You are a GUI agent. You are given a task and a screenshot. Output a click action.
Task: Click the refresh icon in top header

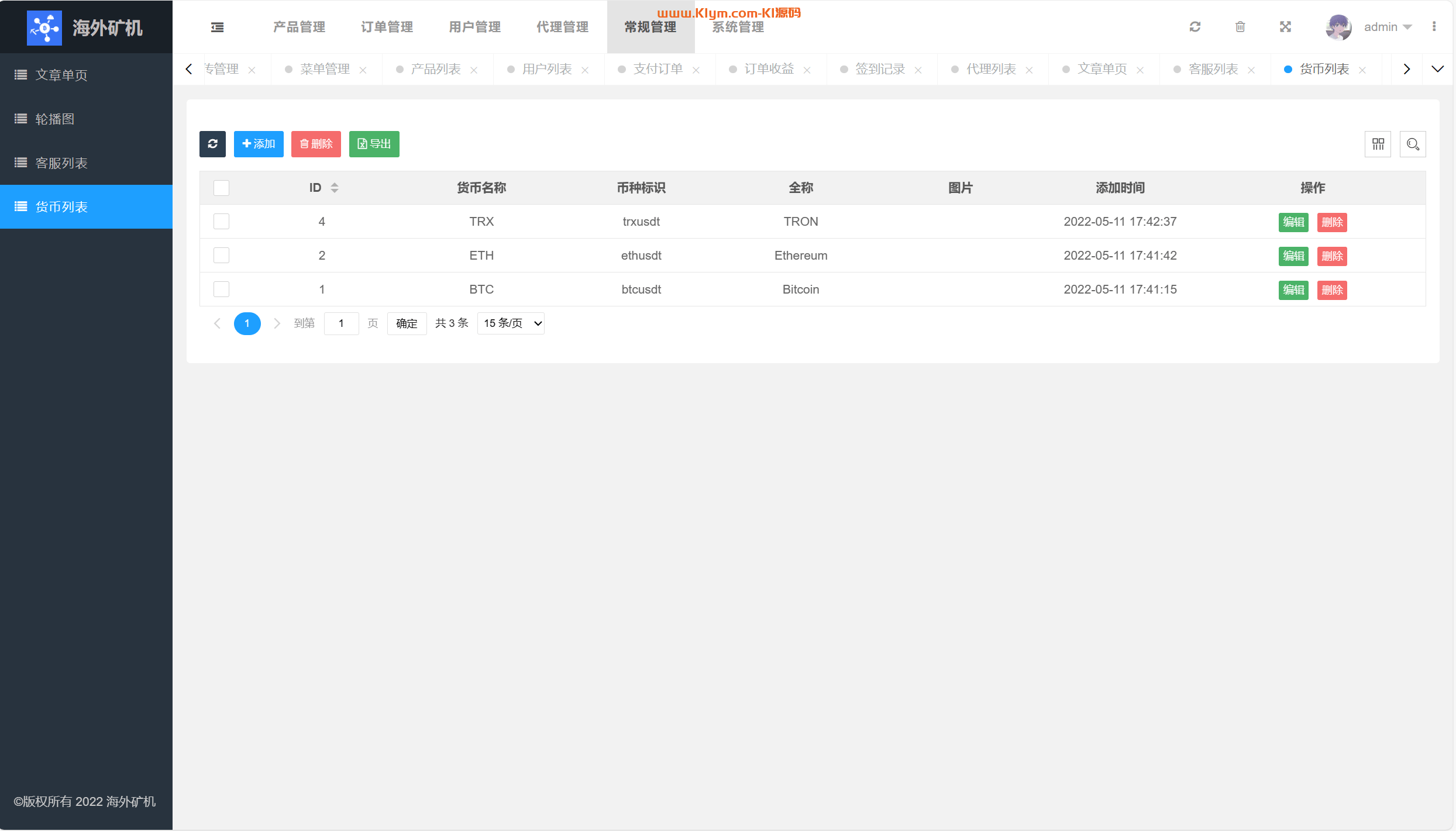1195,27
